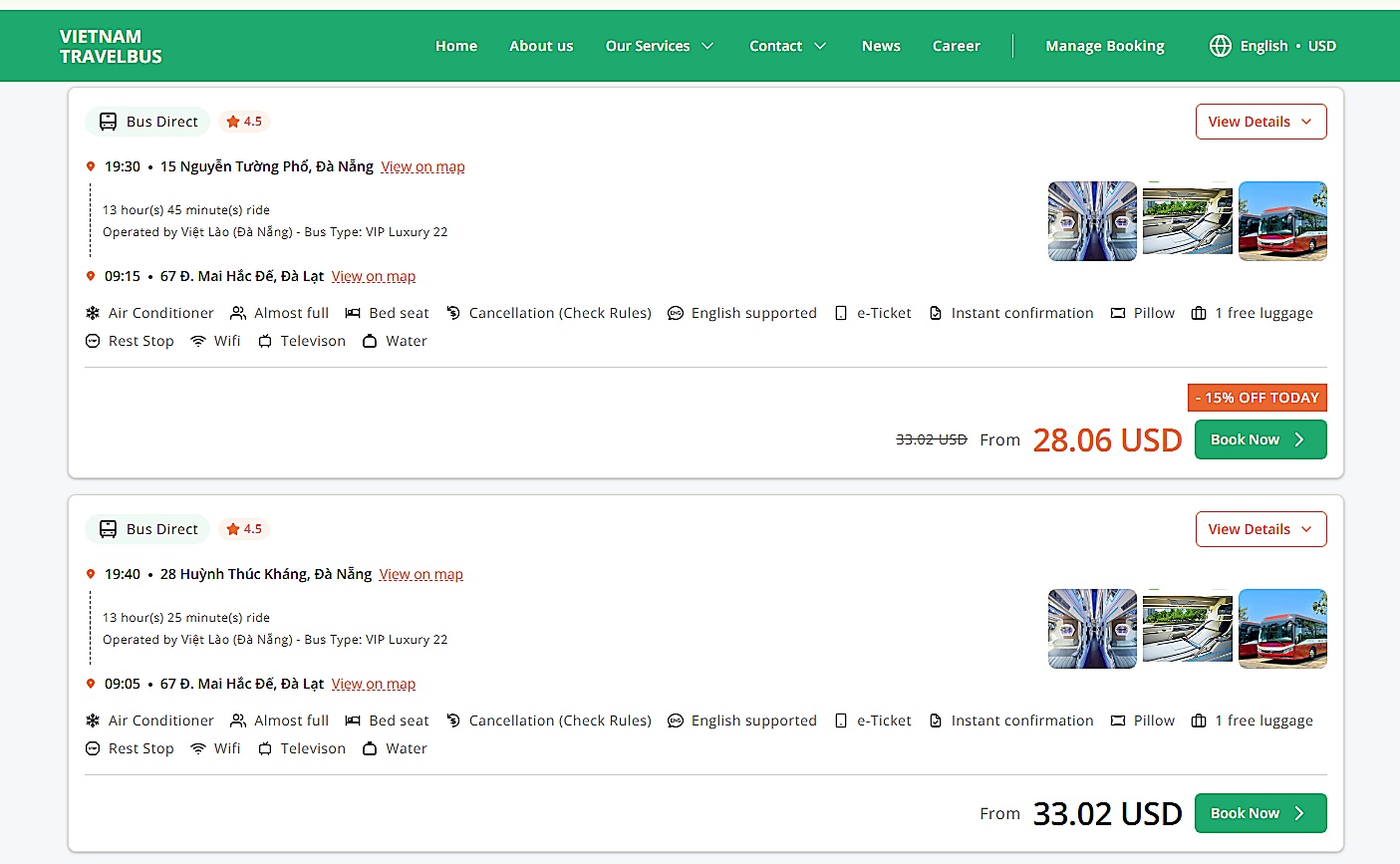Image resolution: width=1400 pixels, height=864 pixels.
Task: View 28 Huỳnh Thúc Kháng on map
Action: tap(421, 574)
